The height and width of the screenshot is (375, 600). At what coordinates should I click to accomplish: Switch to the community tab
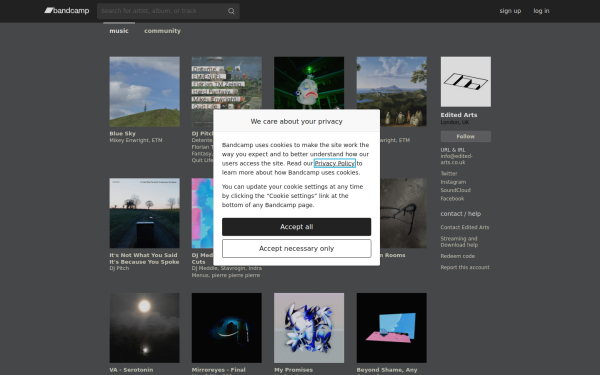pyautogui.click(x=162, y=31)
